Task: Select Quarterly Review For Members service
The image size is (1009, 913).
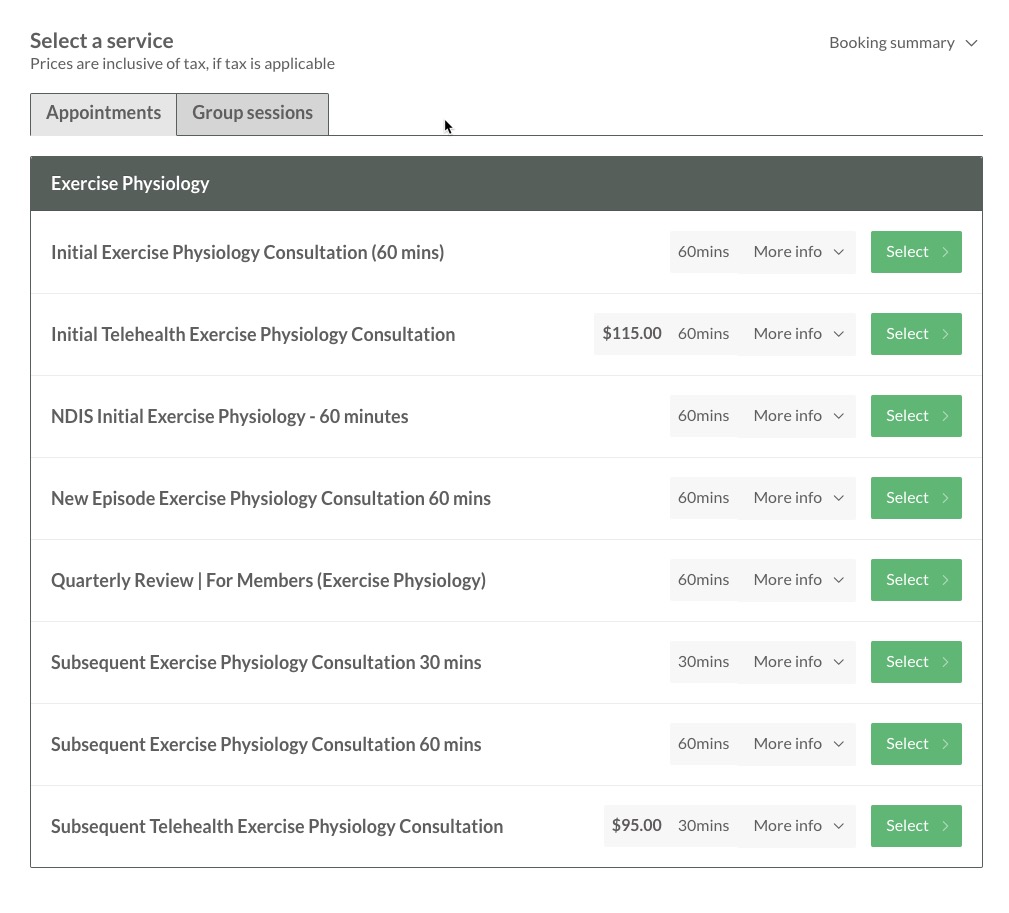Action: (916, 580)
